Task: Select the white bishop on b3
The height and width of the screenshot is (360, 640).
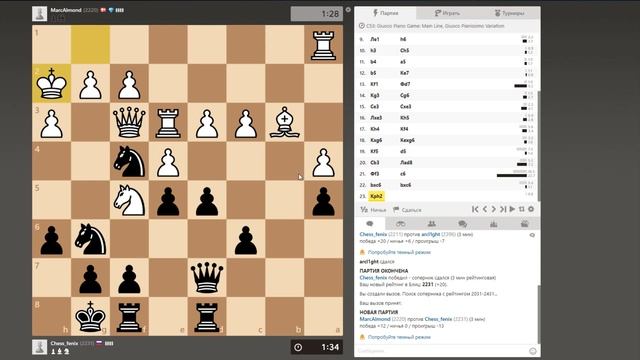Action: 284,122
